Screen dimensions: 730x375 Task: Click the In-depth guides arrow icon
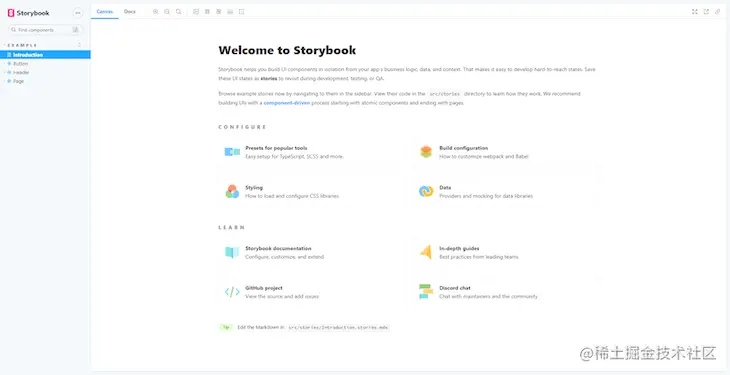pyautogui.click(x=426, y=252)
